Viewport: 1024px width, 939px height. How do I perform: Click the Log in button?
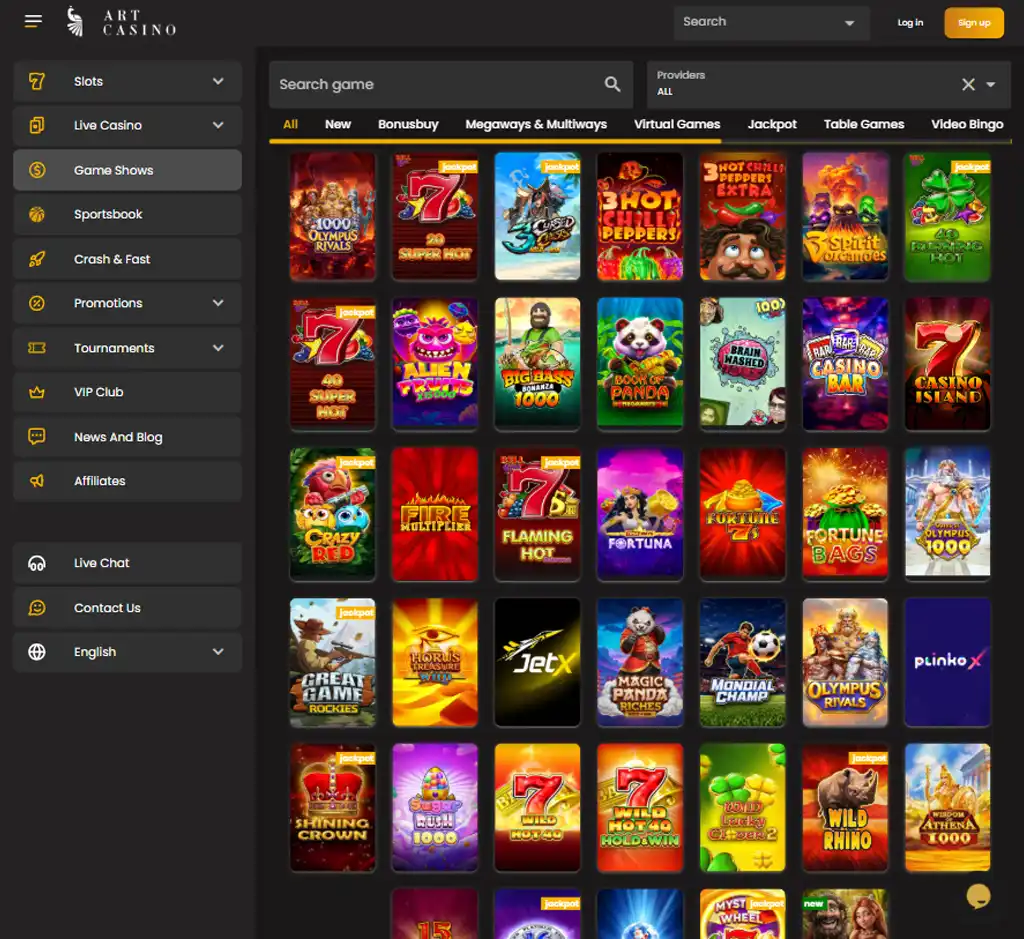point(910,23)
